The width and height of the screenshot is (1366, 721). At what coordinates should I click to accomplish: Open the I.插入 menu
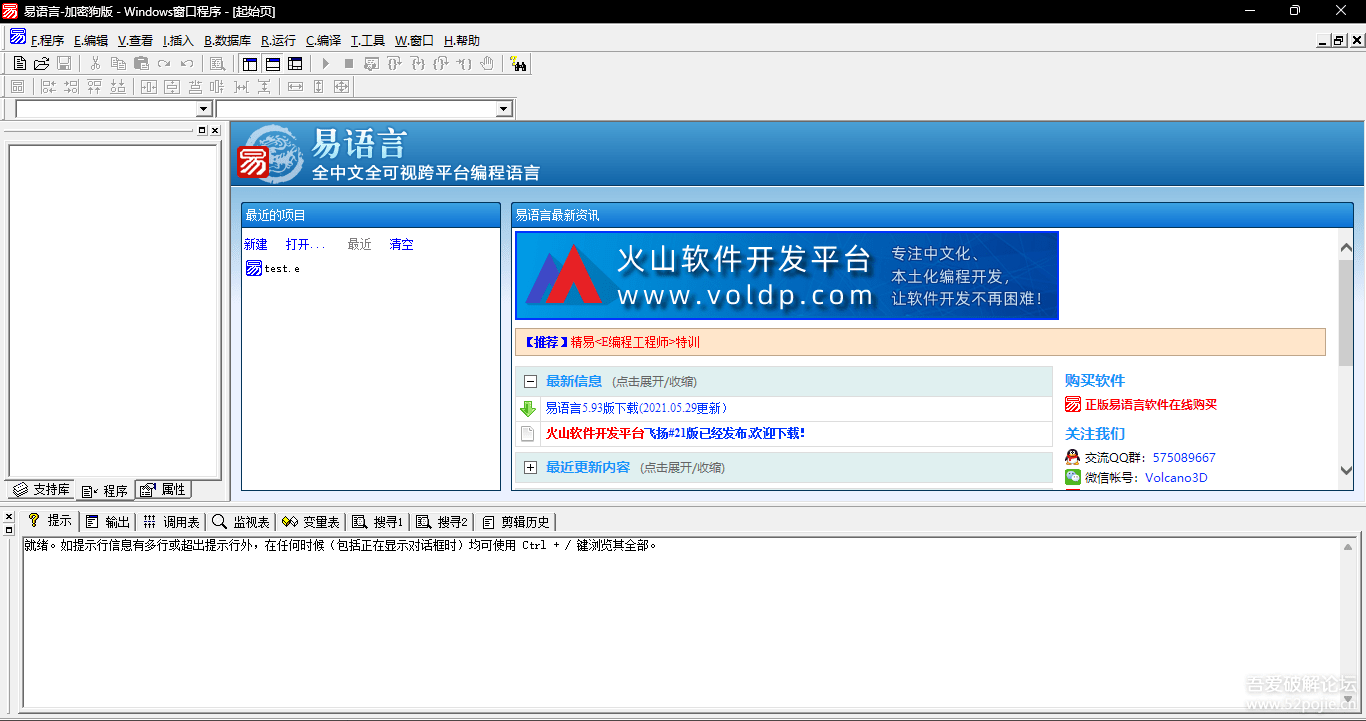(x=178, y=40)
